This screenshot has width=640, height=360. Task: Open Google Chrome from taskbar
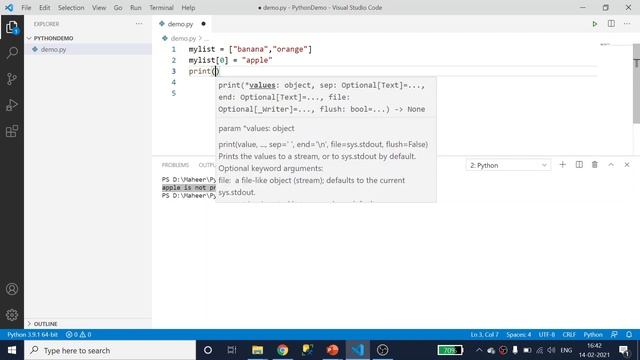point(282,350)
